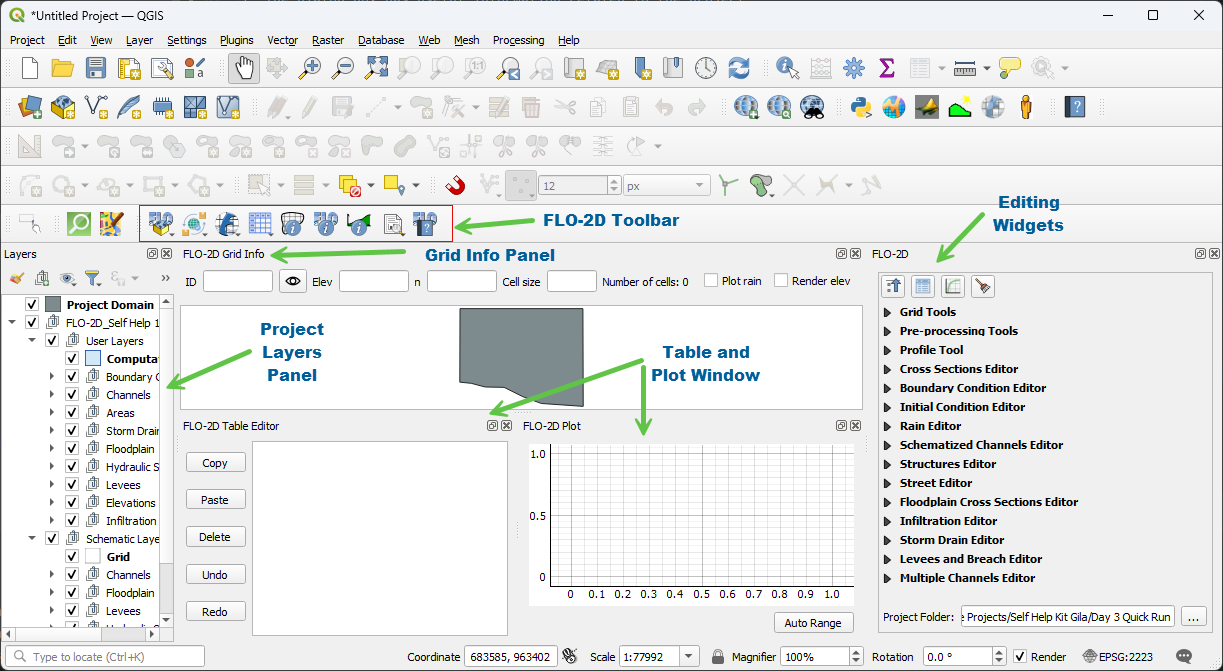Expand the Storm Drain Editor section

[x=887, y=540]
